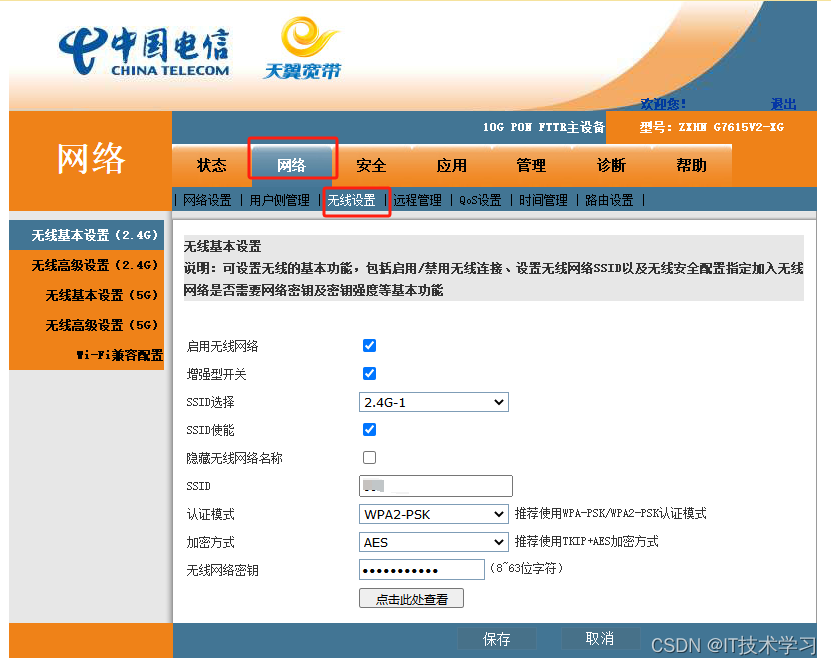Open the 加密方式 AES dropdown
The image size is (831, 665).
click(434, 542)
